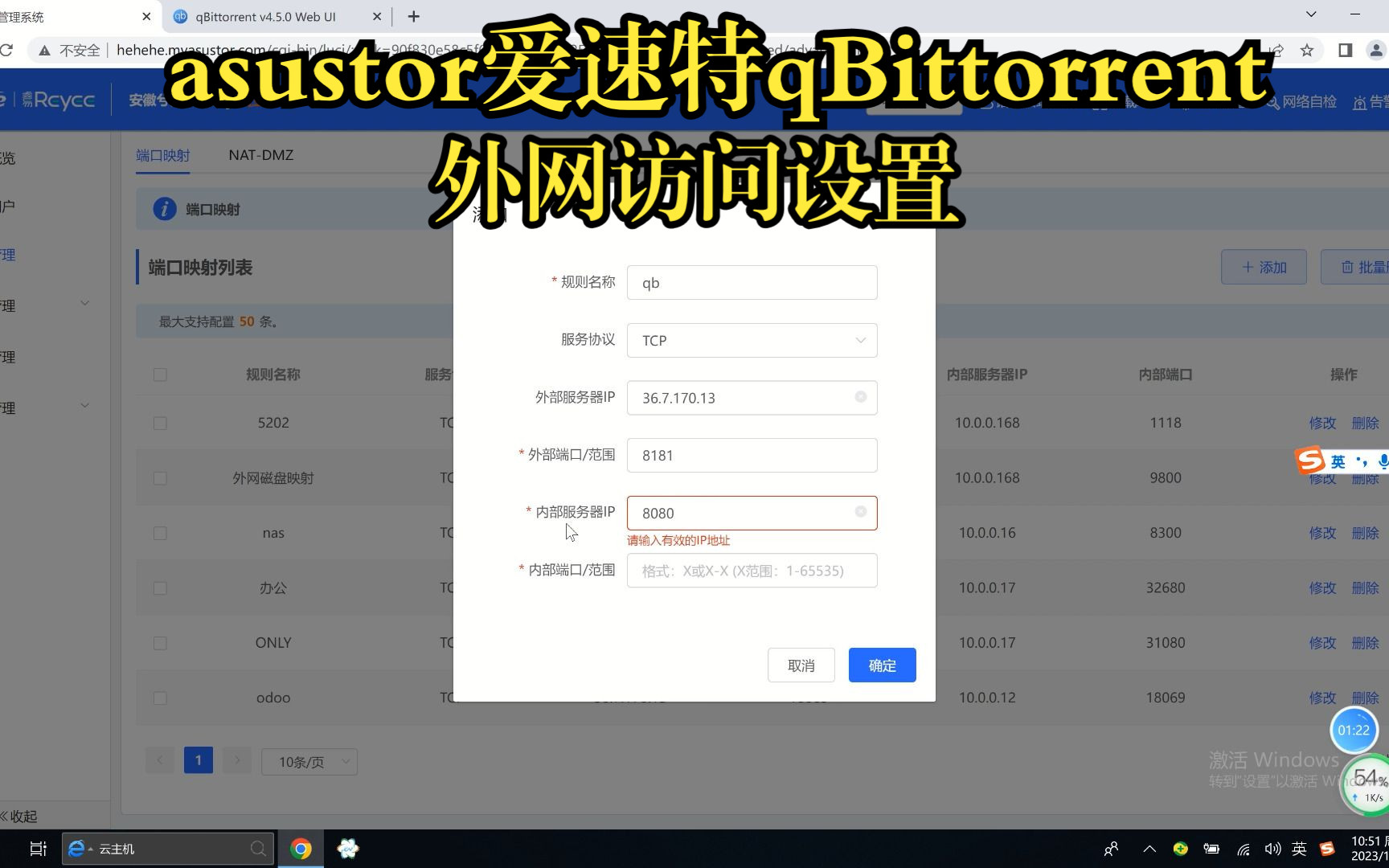Image resolution: width=1389 pixels, height=868 pixels.
Task: Open the browser side panel icon
Action: 1345,51
